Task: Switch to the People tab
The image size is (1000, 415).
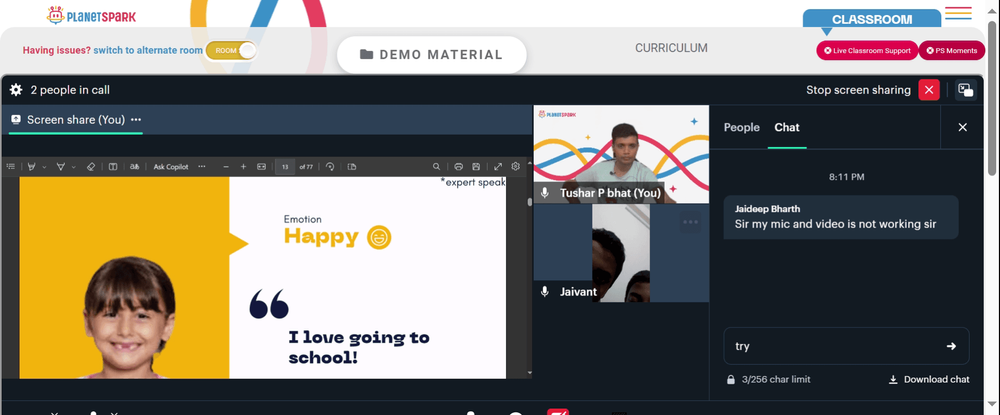Action: point(742,127)
